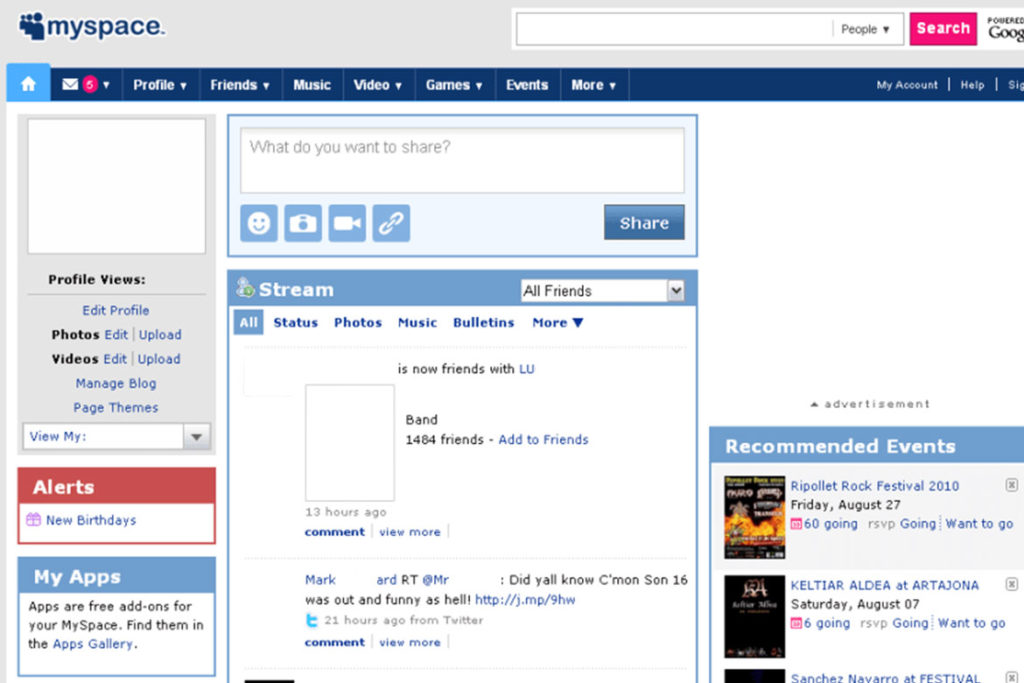Screen dimensions: 1024x683
Task: Switch to the Music stream tab
Action: point(417,323)
